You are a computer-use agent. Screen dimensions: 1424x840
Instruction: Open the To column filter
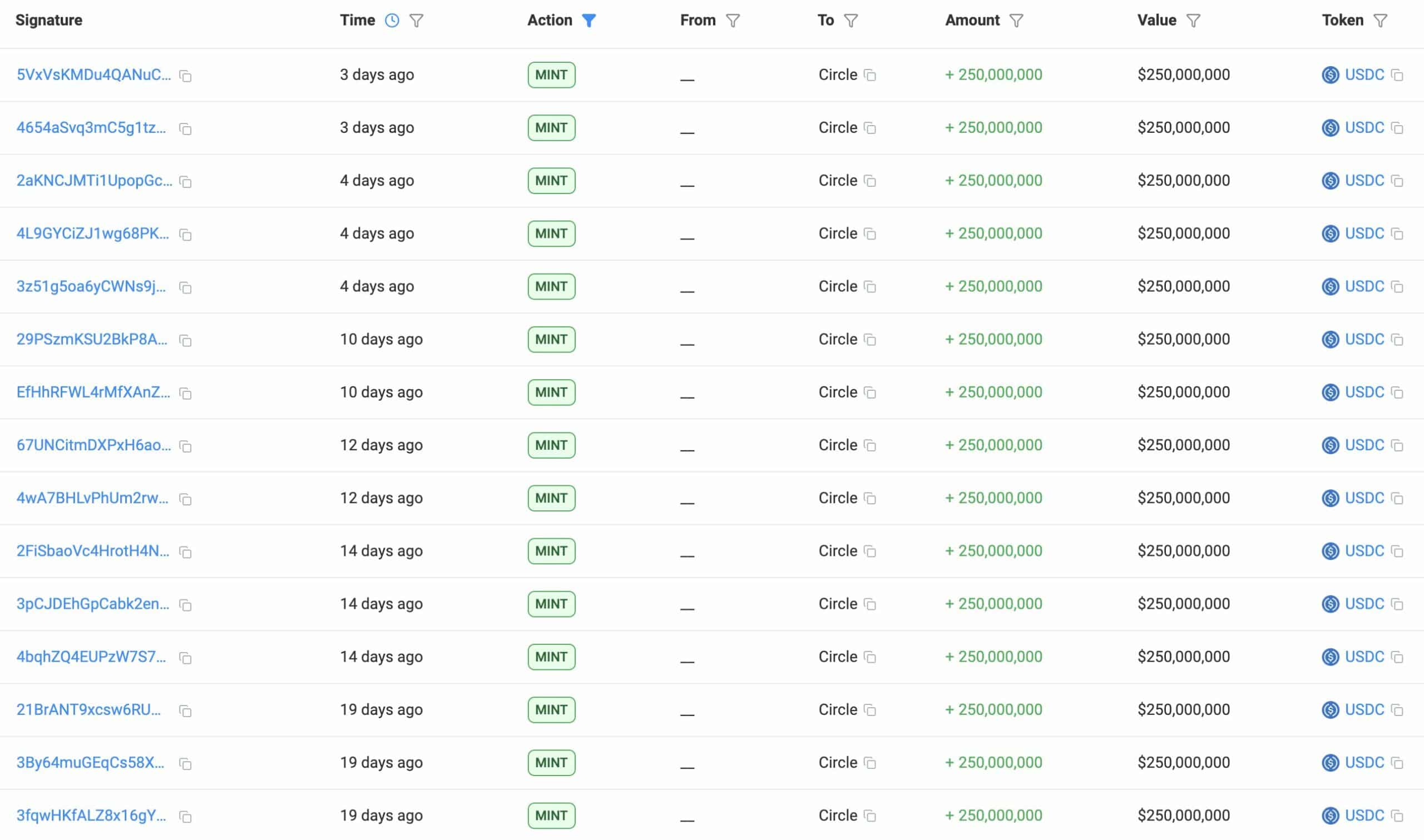[x=851, y=21]
